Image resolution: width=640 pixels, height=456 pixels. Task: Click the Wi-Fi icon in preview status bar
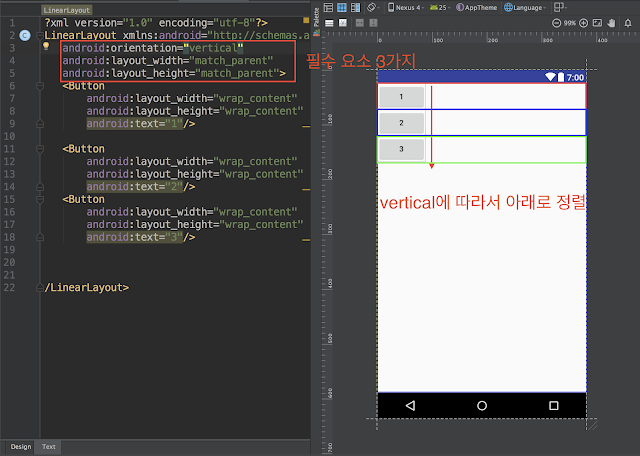click(550, 77)
